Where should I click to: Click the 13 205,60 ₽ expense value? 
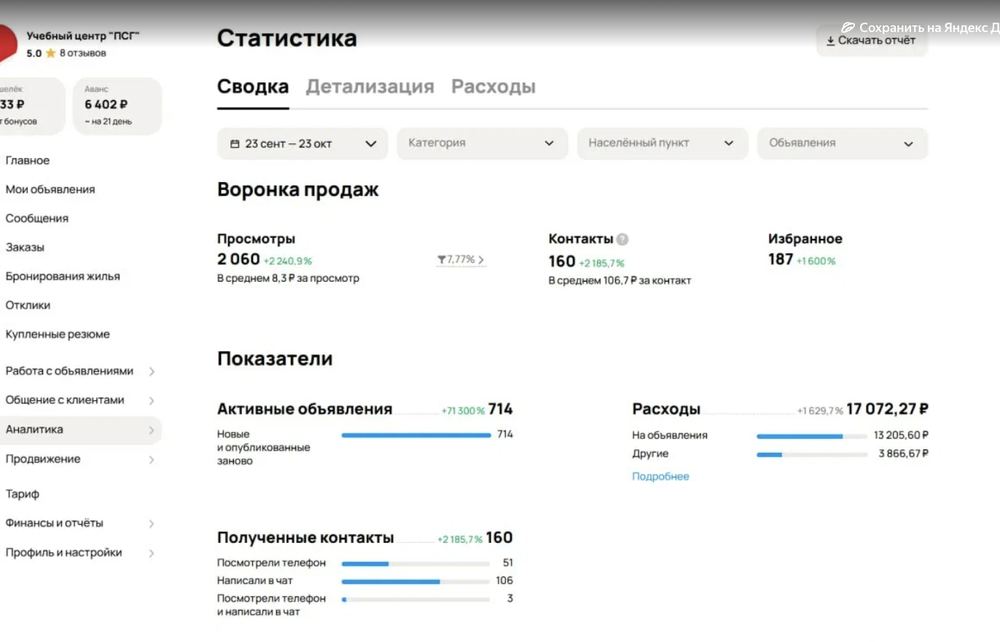901,435
